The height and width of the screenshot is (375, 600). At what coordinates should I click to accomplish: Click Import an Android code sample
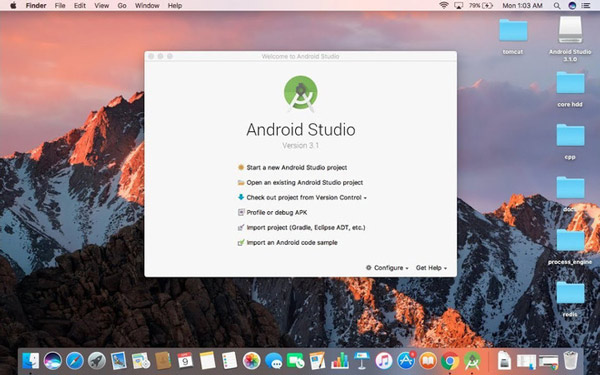287,242
